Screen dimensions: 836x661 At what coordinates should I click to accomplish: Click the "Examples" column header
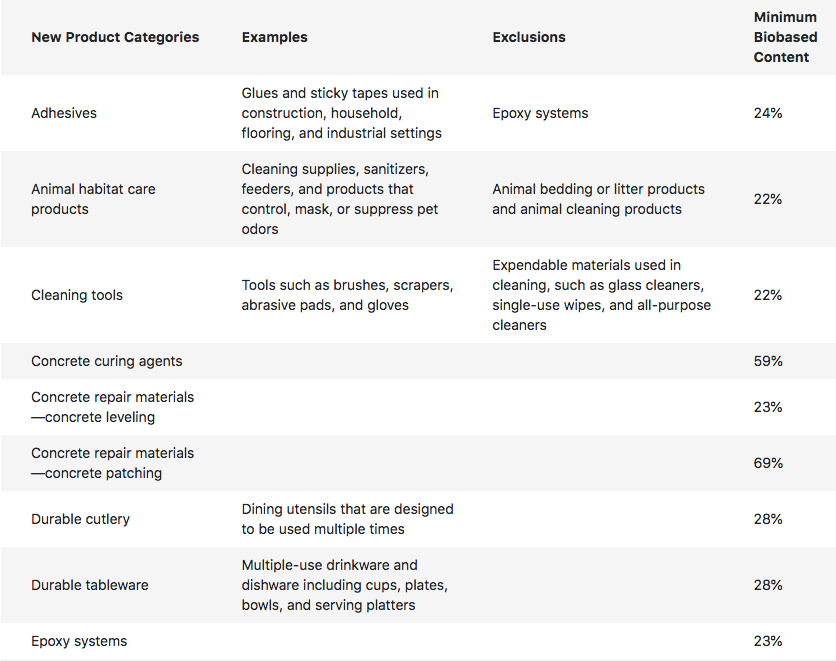275,37
